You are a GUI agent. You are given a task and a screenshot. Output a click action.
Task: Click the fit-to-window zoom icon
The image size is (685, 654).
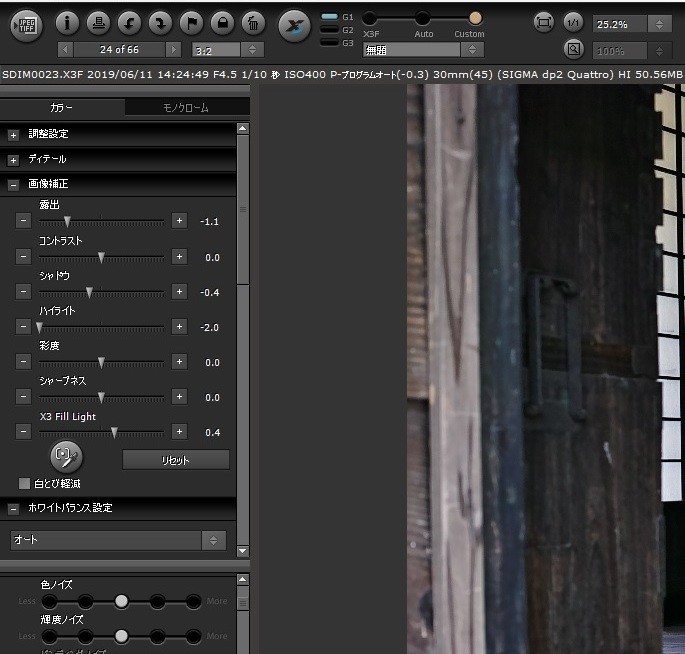[543, 22]
